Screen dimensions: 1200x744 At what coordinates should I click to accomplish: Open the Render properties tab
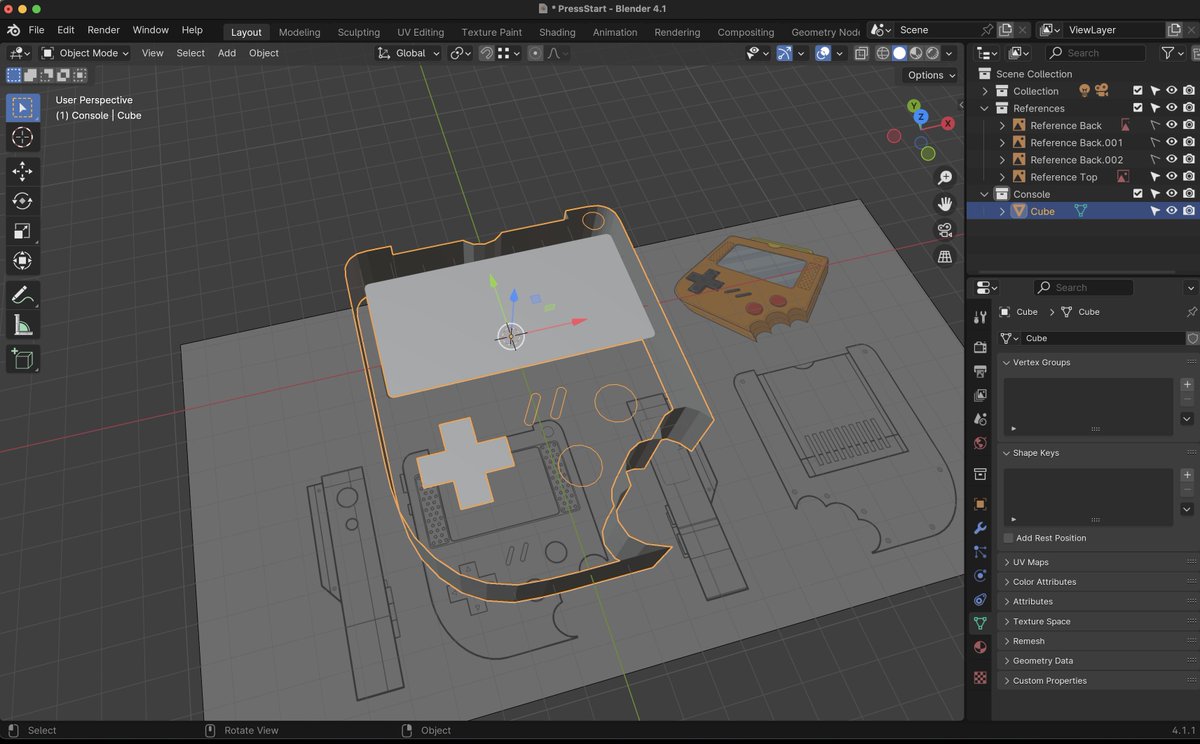[x=980, y=347]
